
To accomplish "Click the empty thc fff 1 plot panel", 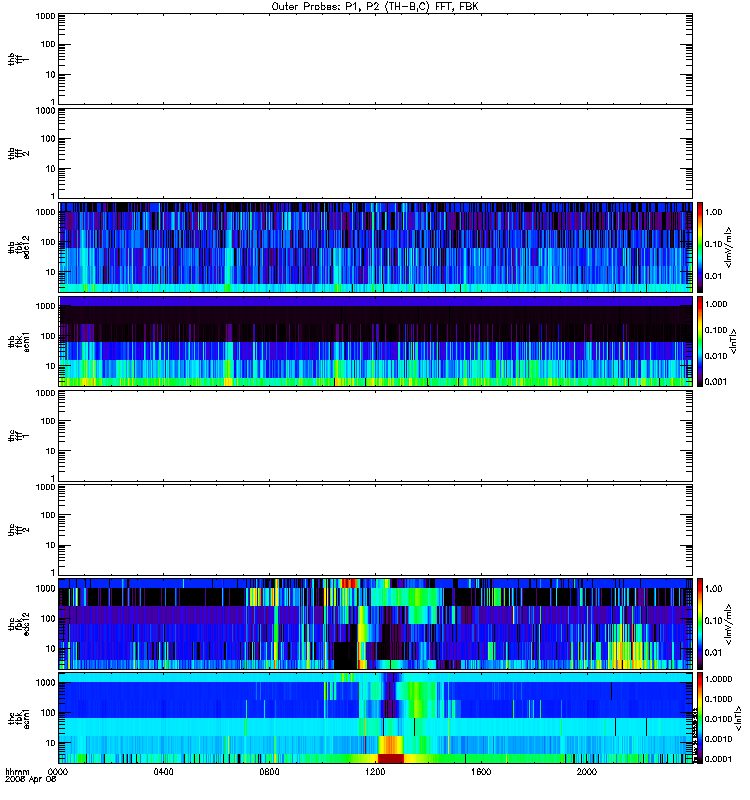I will coord(376,436).
